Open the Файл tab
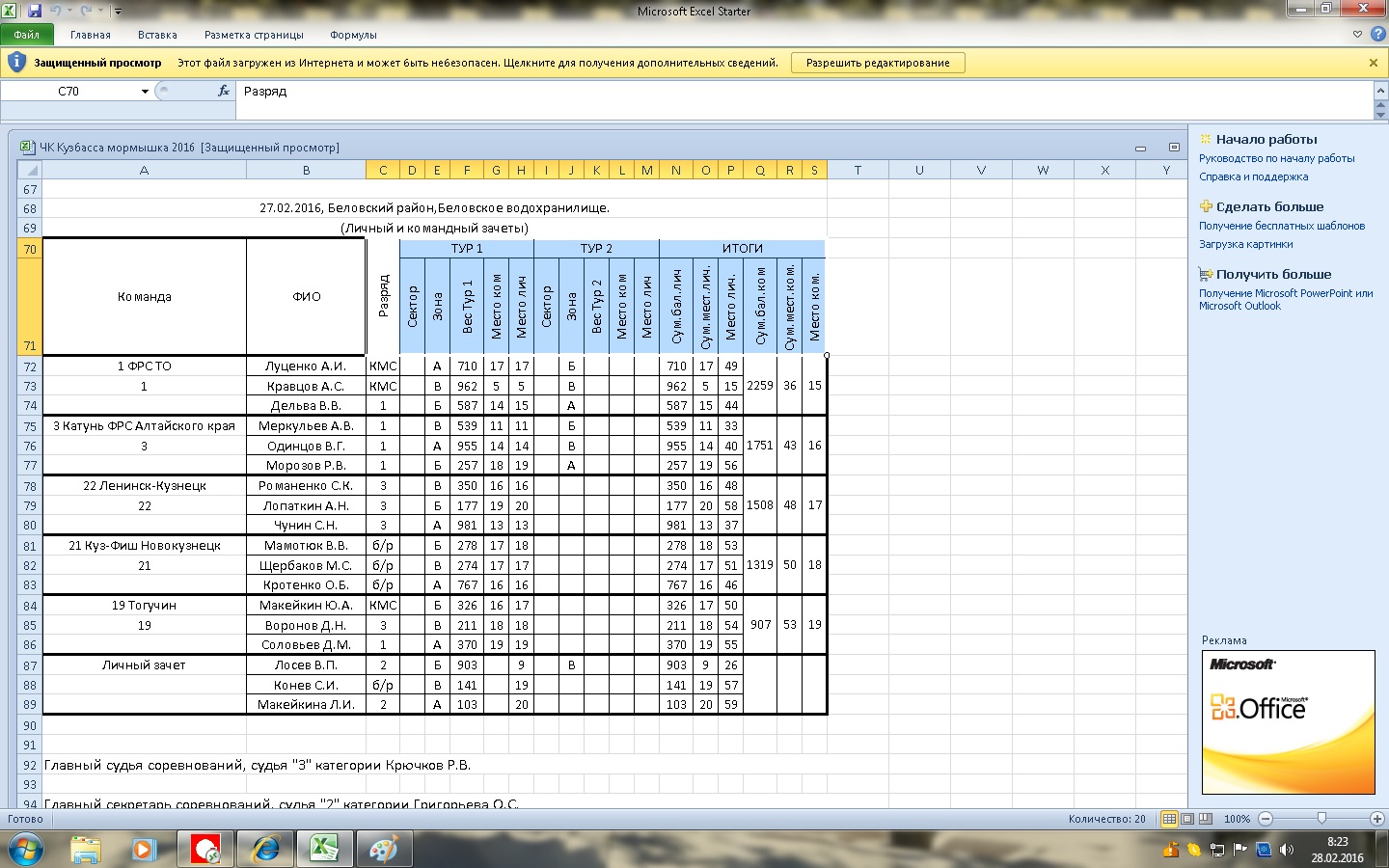 tap(27, 35)
